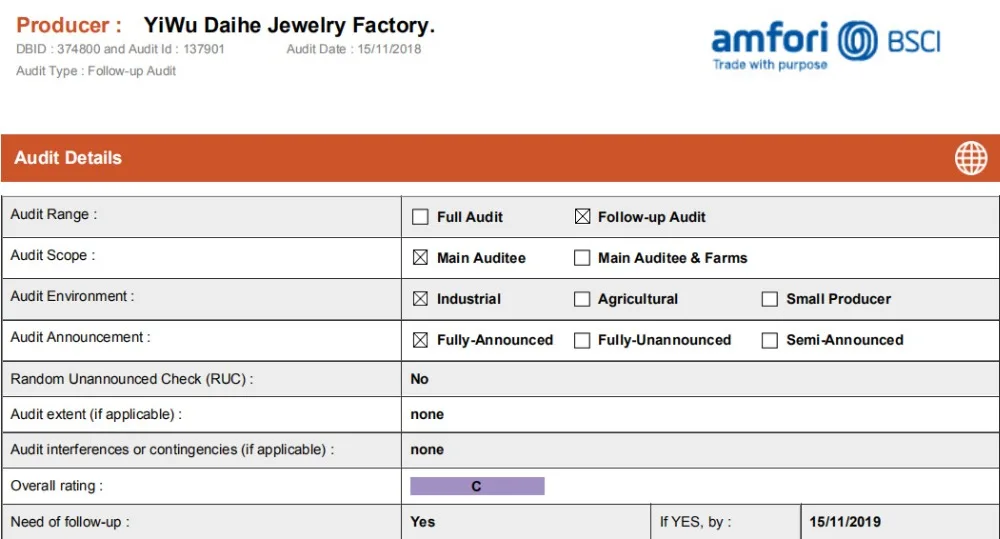Click the globe icon in Audit Details header
The width and height of the screenshot is (1000, 539).
[x=970, y=158]
